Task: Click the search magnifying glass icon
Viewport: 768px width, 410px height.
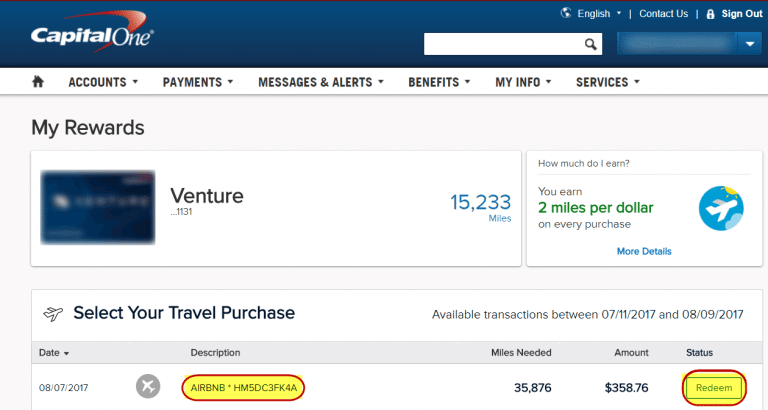Action: (x=591, y=44)
